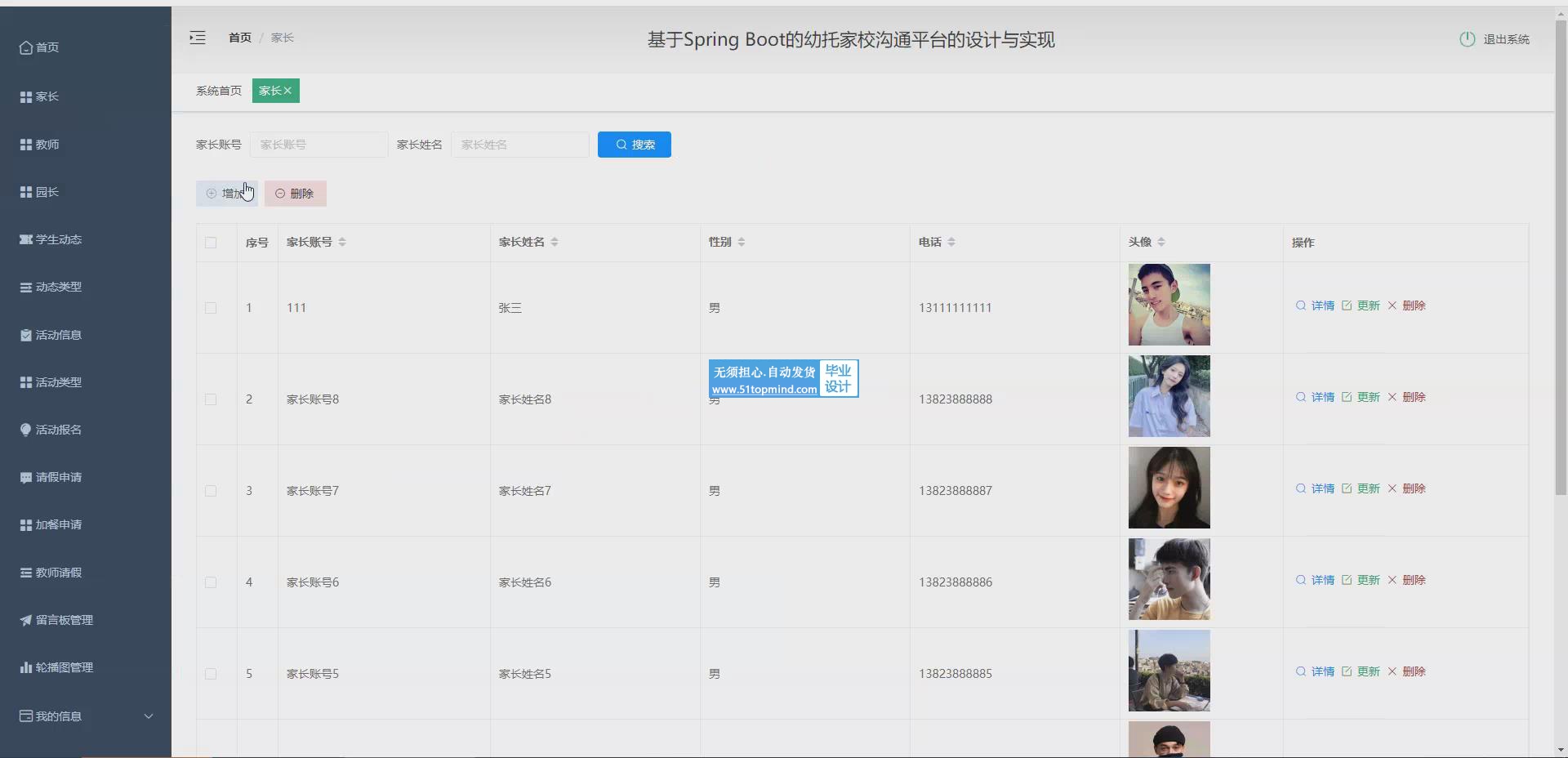Sort by the 头像 column arrows
This screenshot has height=758, width=1568.
click(1161, 242)
